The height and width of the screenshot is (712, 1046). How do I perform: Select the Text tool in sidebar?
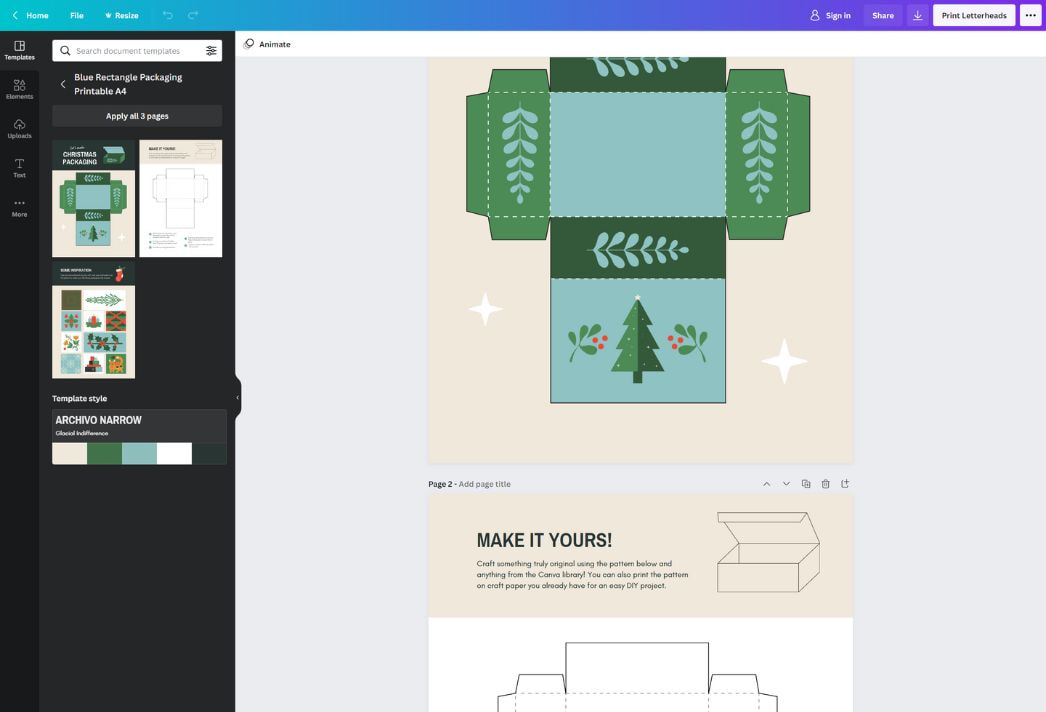(x=19, y=167)
